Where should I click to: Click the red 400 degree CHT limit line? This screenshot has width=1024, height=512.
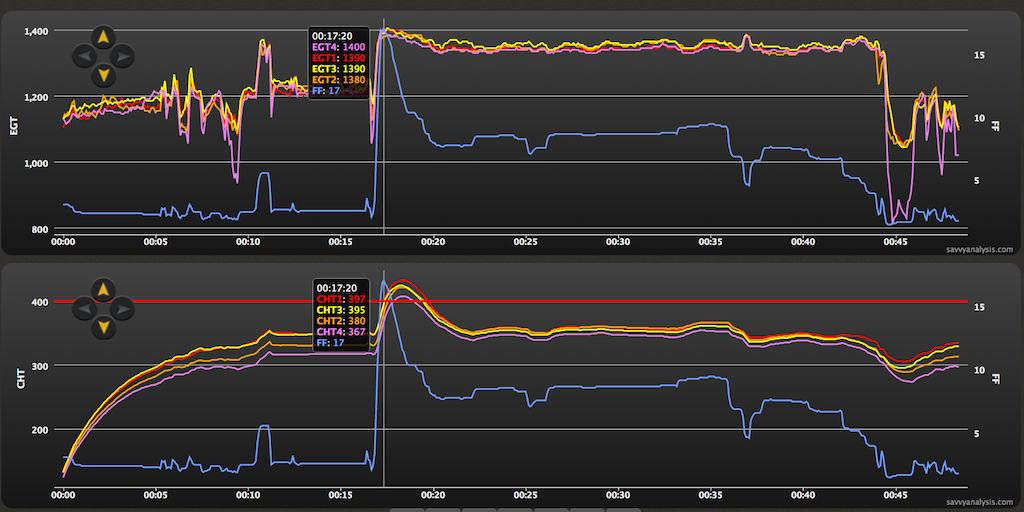[650, 301]
